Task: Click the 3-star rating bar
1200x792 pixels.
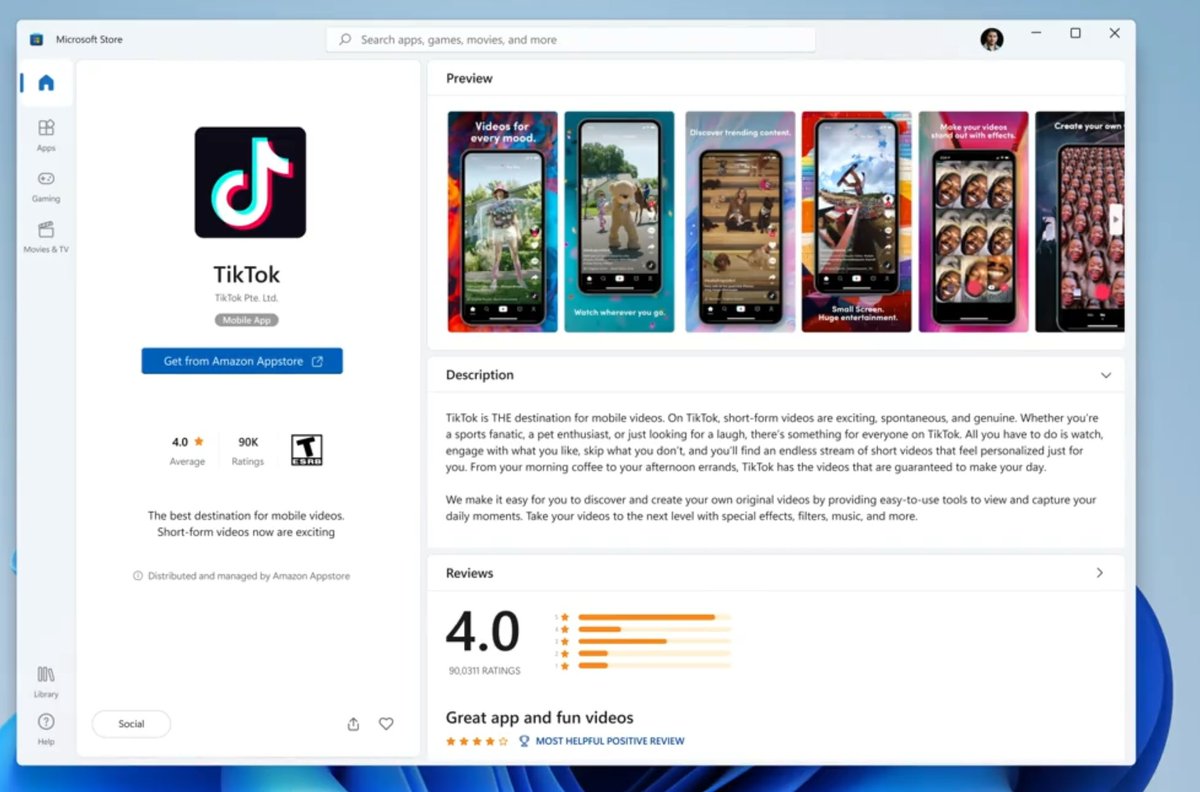Action: (654, 641)
